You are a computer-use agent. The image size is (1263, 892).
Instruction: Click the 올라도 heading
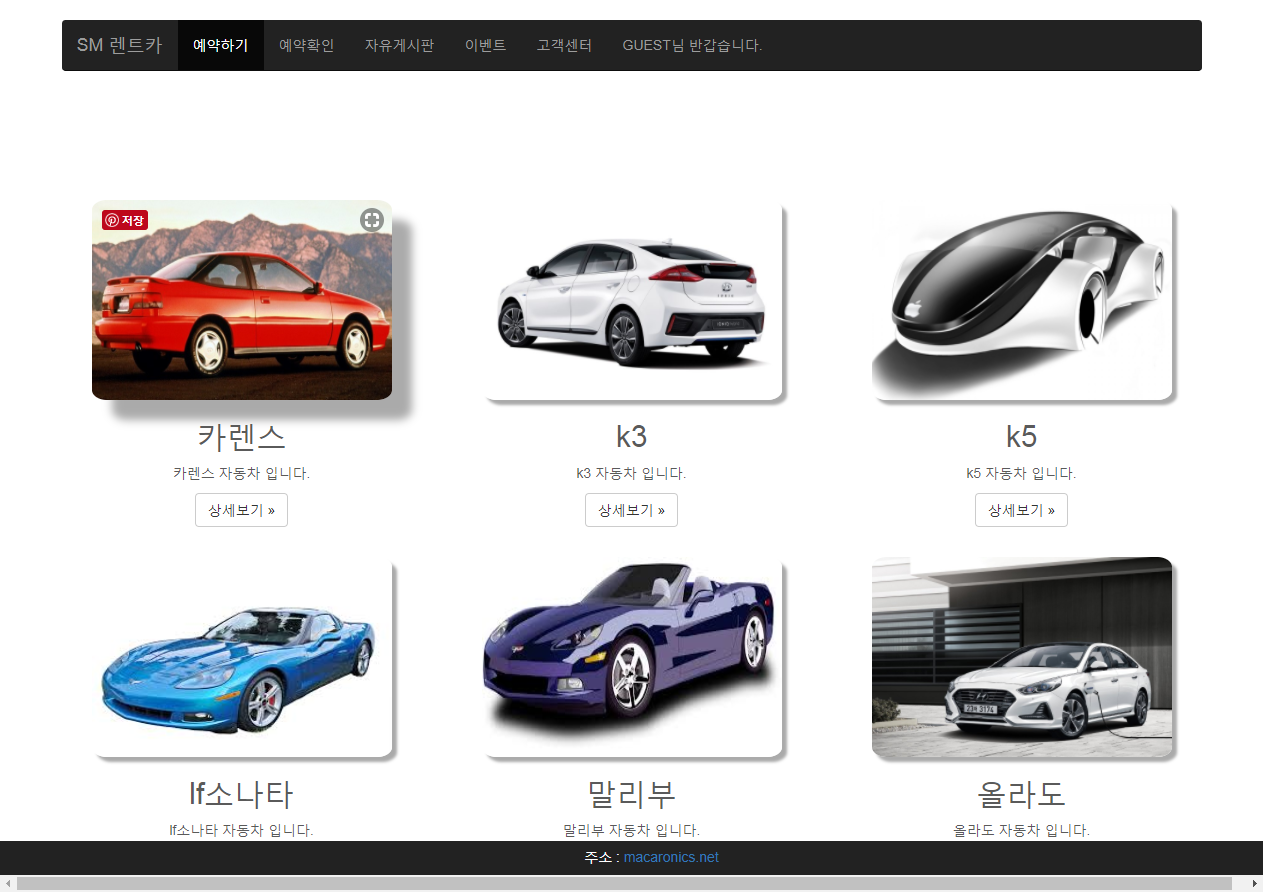[1021, 794]
